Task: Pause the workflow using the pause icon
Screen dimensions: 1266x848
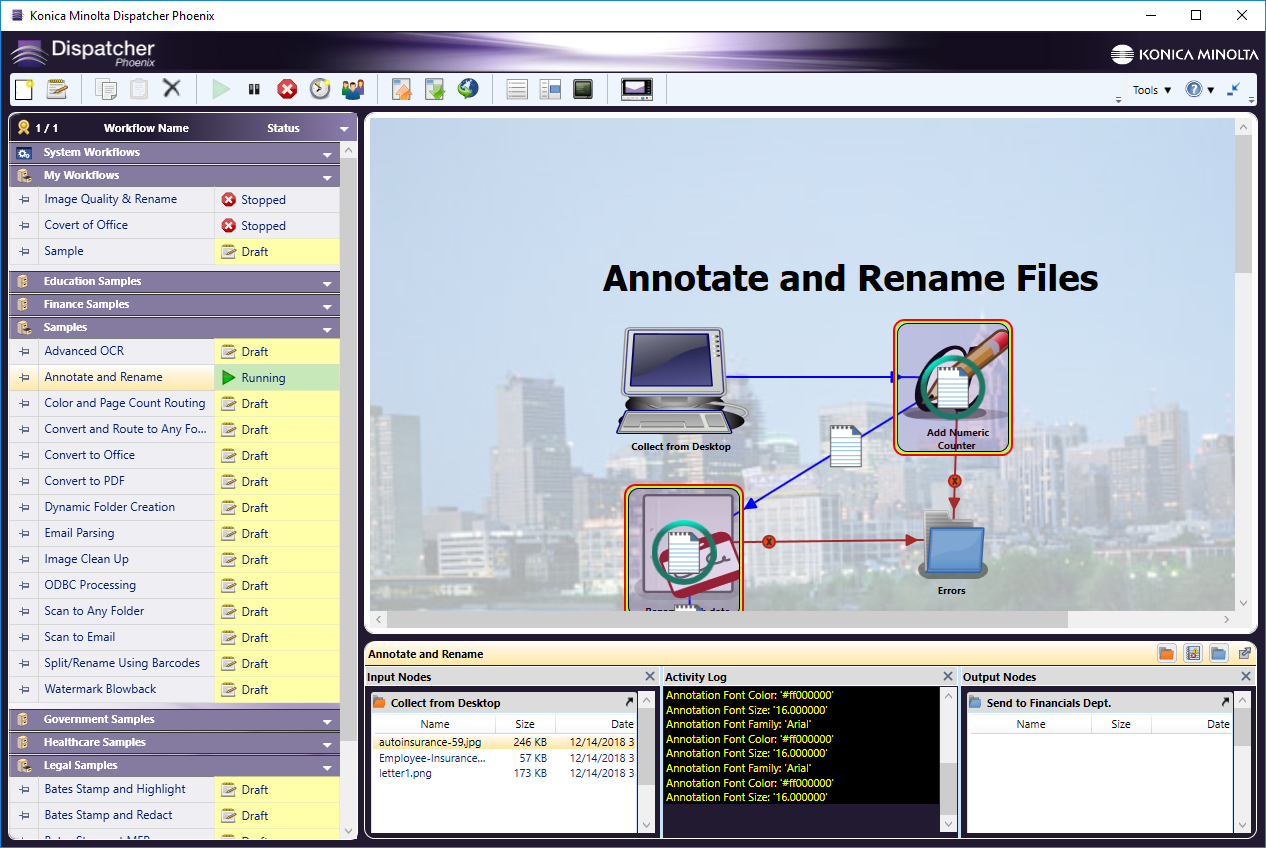Action: click(254, 89)
